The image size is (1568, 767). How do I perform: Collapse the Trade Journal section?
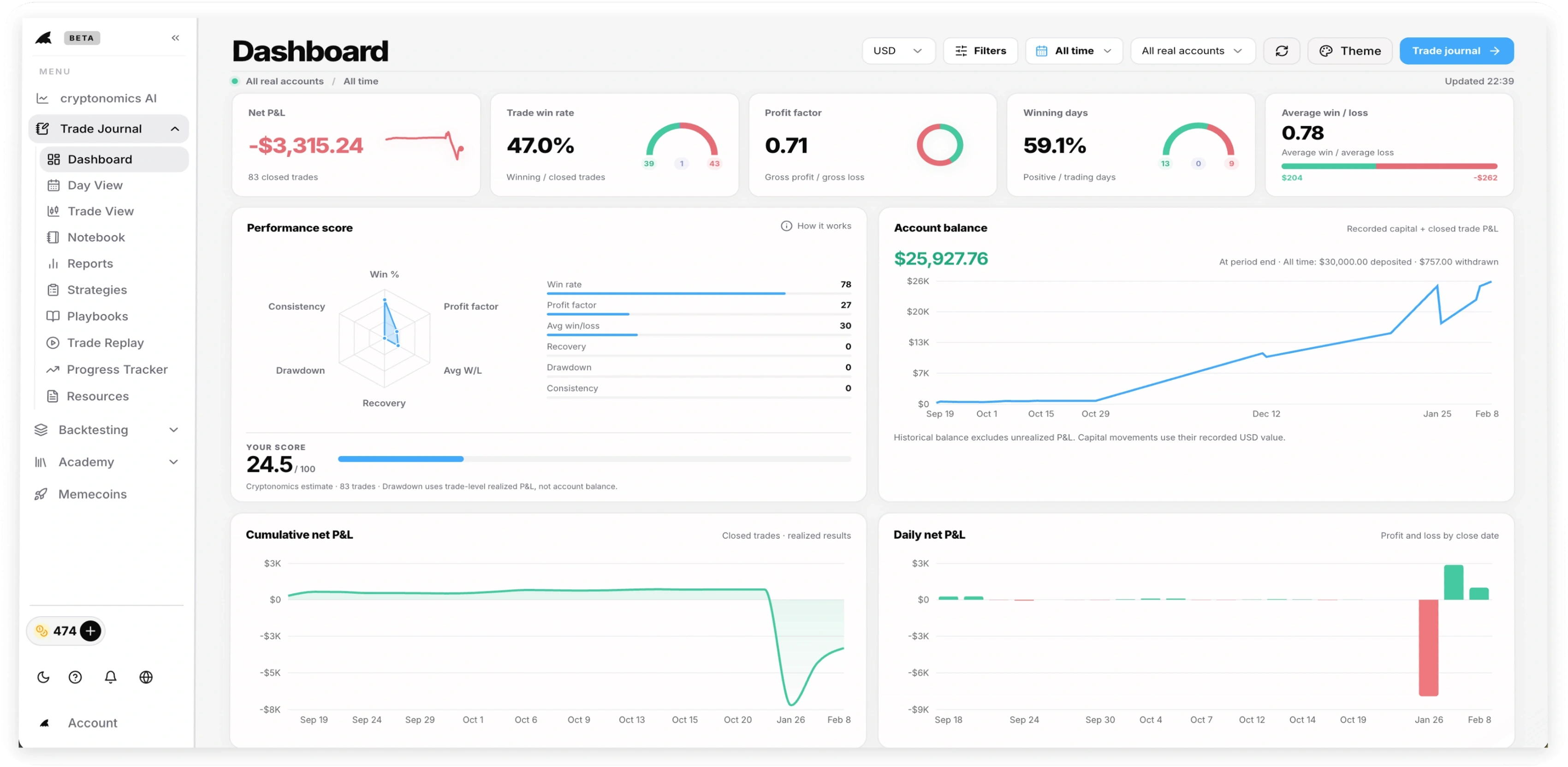coord(175,128)
